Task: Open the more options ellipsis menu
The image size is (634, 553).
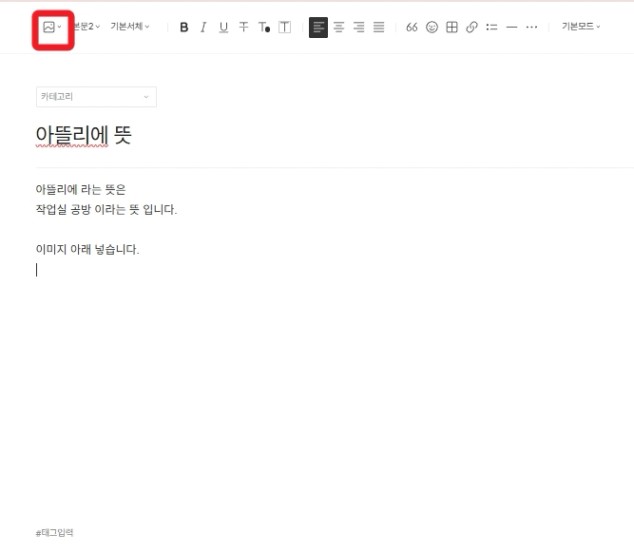Action: click(531, 27)
